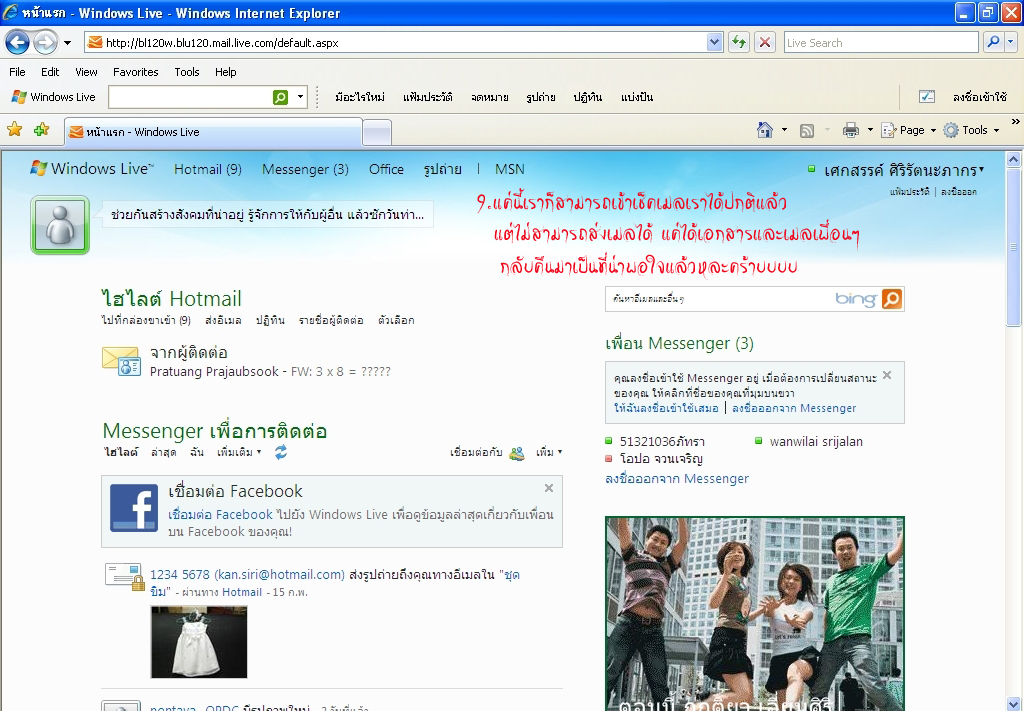Open the Edit menu

pyautogui.click(x=50, y=72)
